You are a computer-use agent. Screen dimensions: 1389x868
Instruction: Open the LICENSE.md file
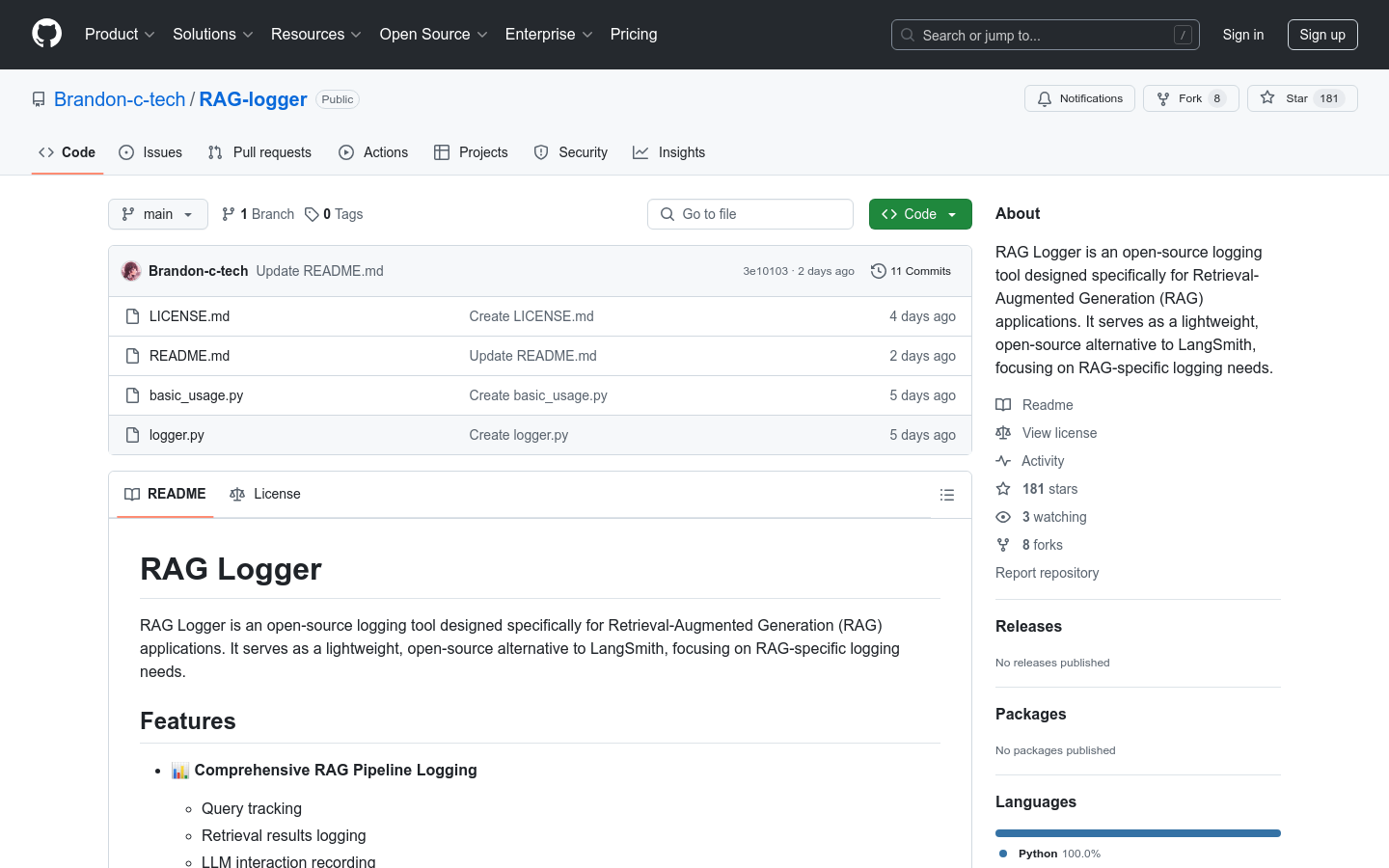189,316
